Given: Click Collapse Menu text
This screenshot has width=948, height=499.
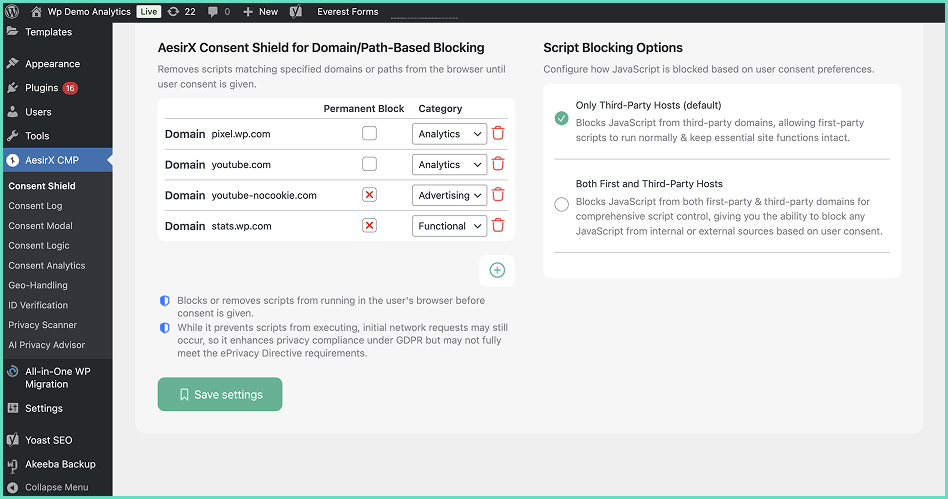Looking at the screenshot, I should pyautogui.click(x=57, y=487).
